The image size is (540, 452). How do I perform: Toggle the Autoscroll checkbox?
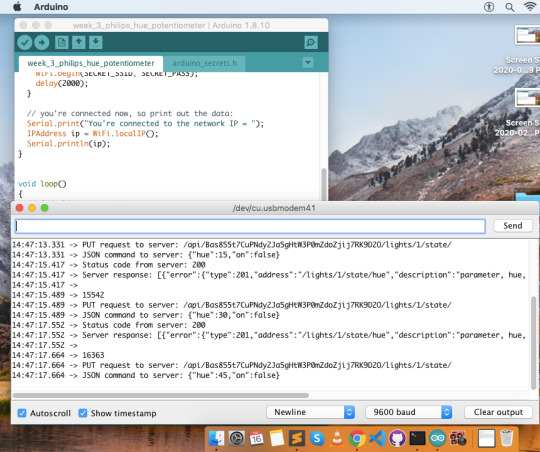coord(22,413)
